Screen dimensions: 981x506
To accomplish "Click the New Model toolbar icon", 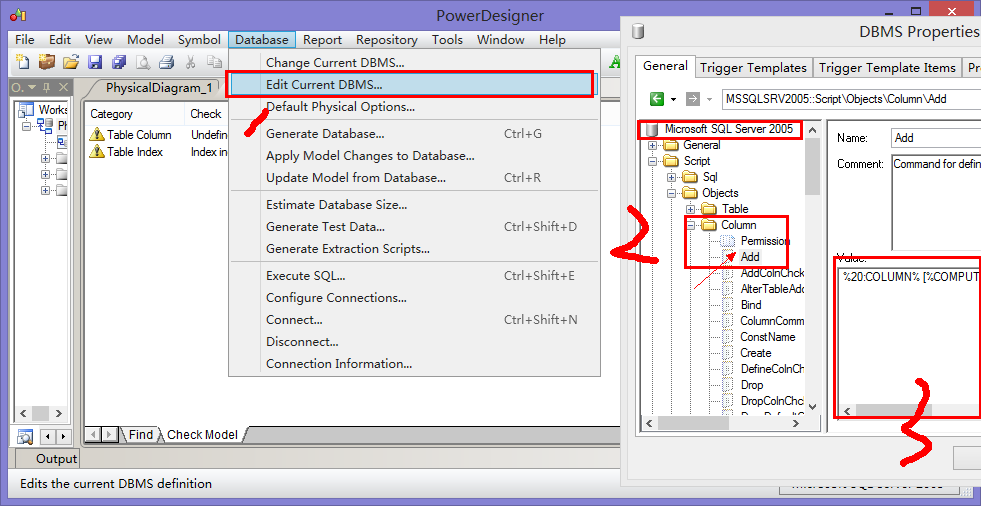I will [23, 62].
